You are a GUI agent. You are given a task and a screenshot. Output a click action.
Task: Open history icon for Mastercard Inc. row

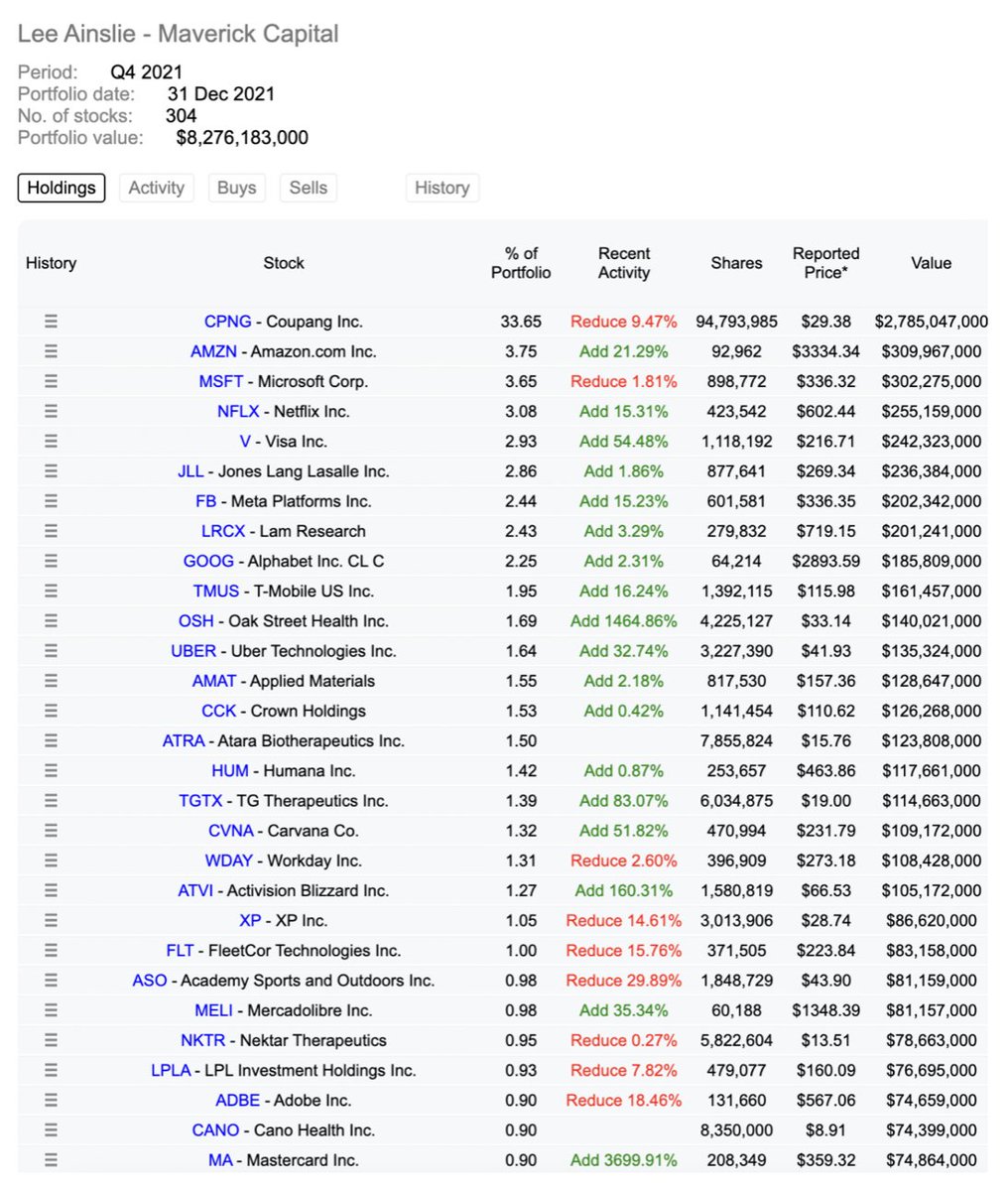51,1159
